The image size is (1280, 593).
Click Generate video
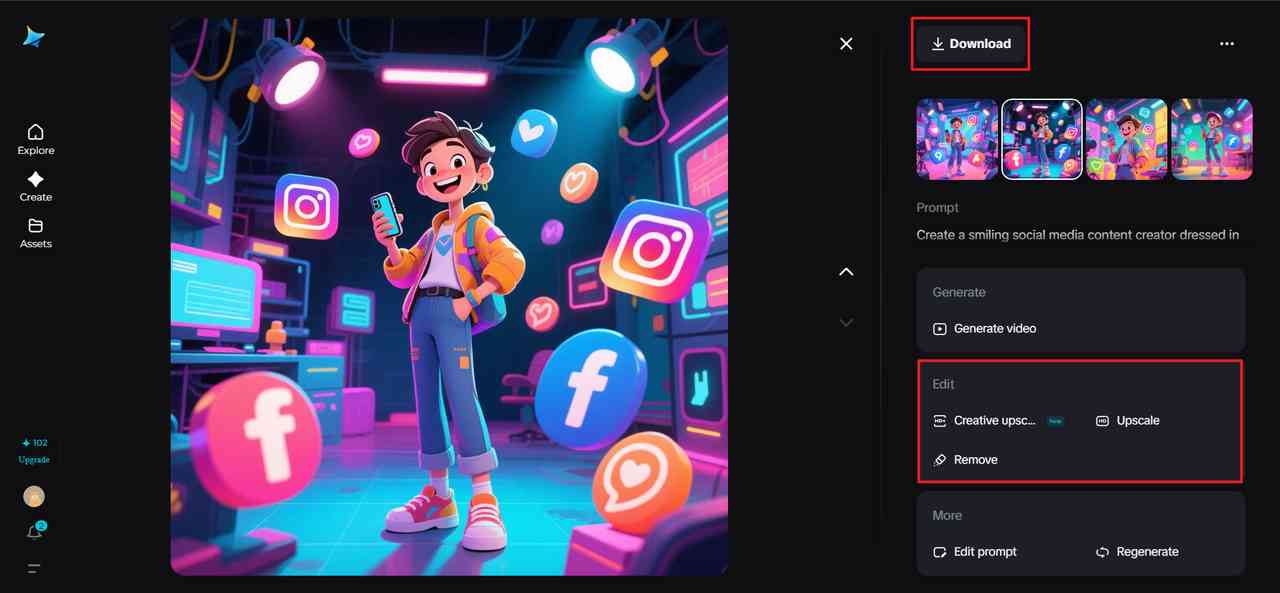coord(984,329)
